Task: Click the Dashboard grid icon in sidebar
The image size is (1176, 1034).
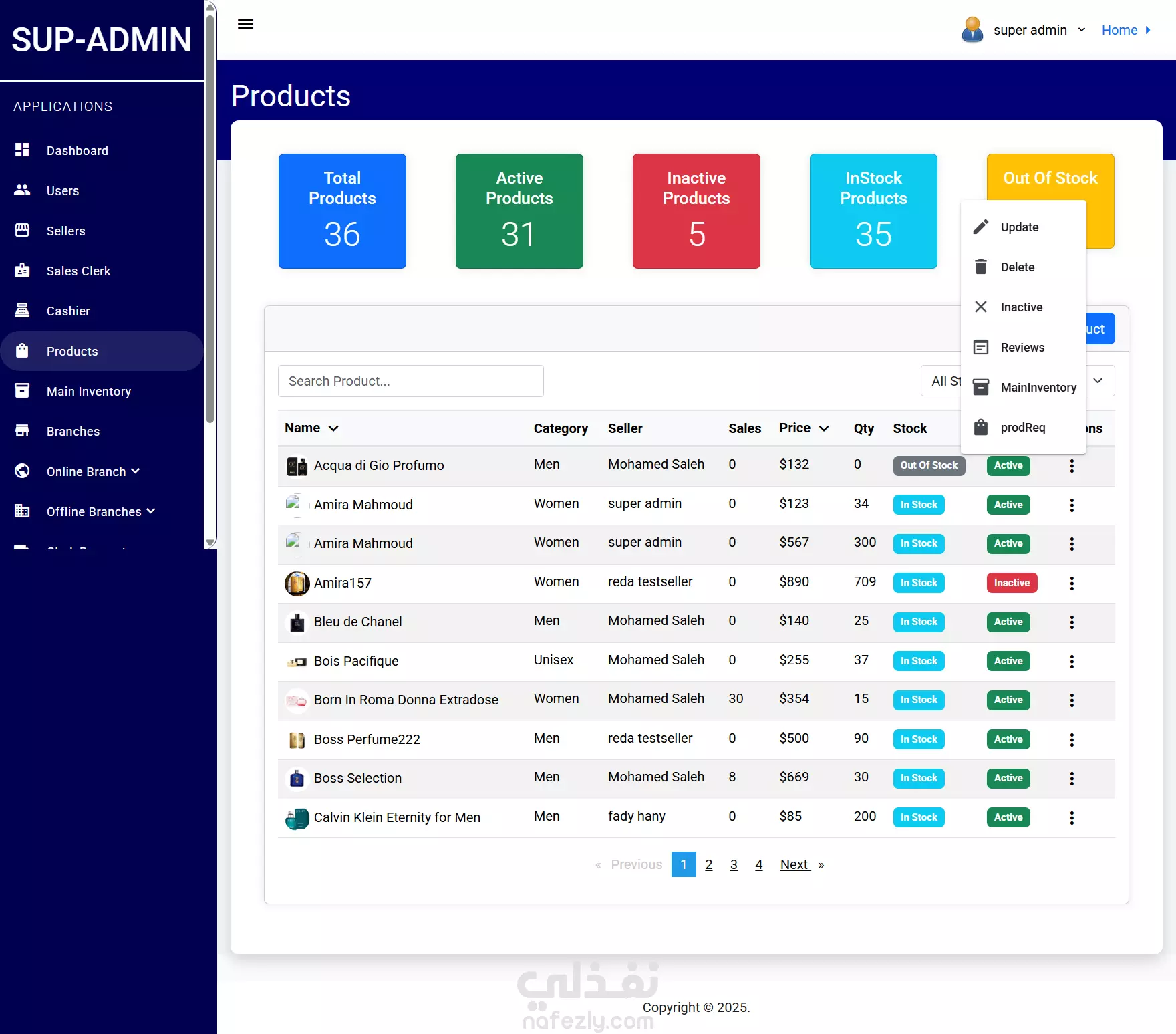Action: point(22,150)
